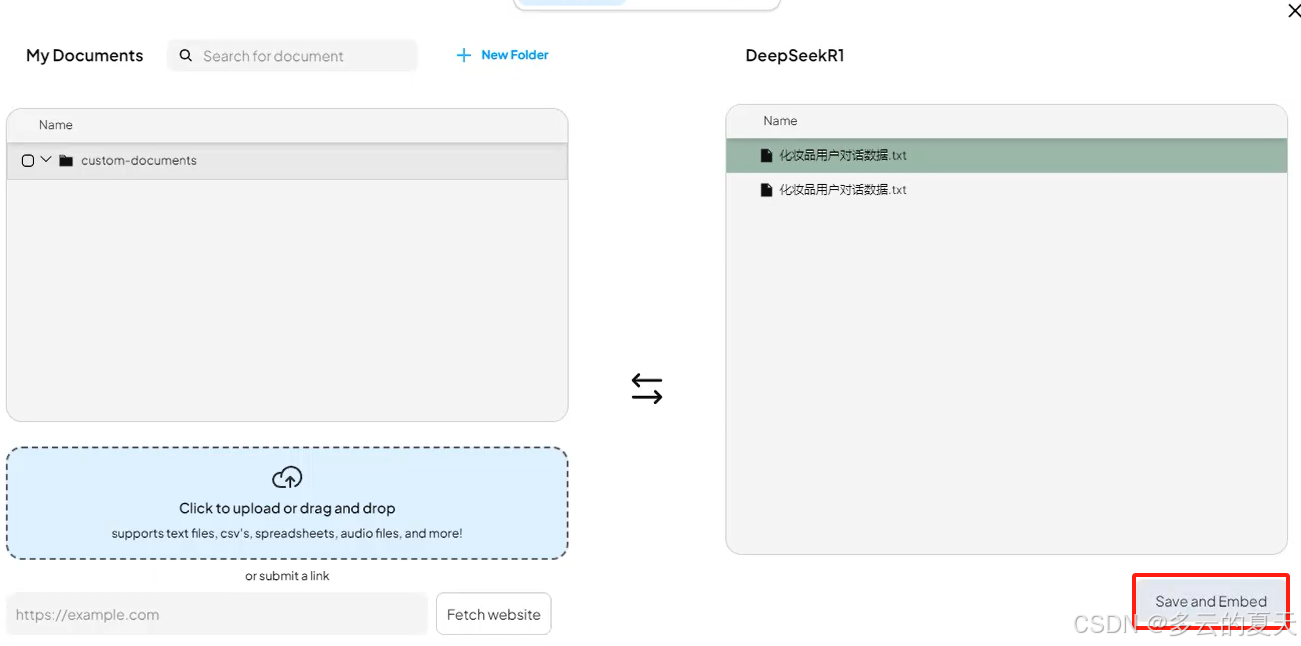The image size is (1301, 646).
Task: Click the upload or drag and drop area
Action: click(287, 503)
